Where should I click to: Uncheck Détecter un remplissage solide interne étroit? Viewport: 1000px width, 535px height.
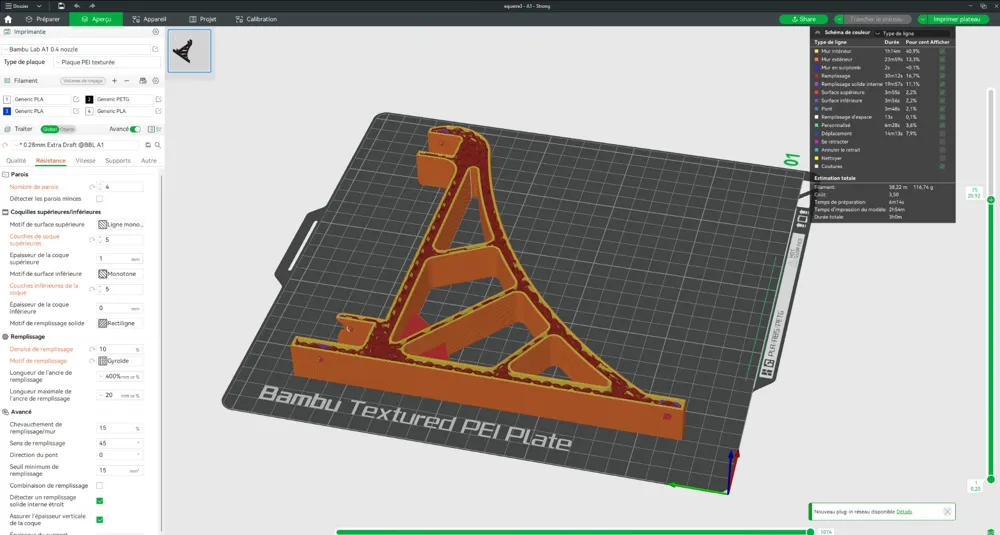(x=99, y=501)
